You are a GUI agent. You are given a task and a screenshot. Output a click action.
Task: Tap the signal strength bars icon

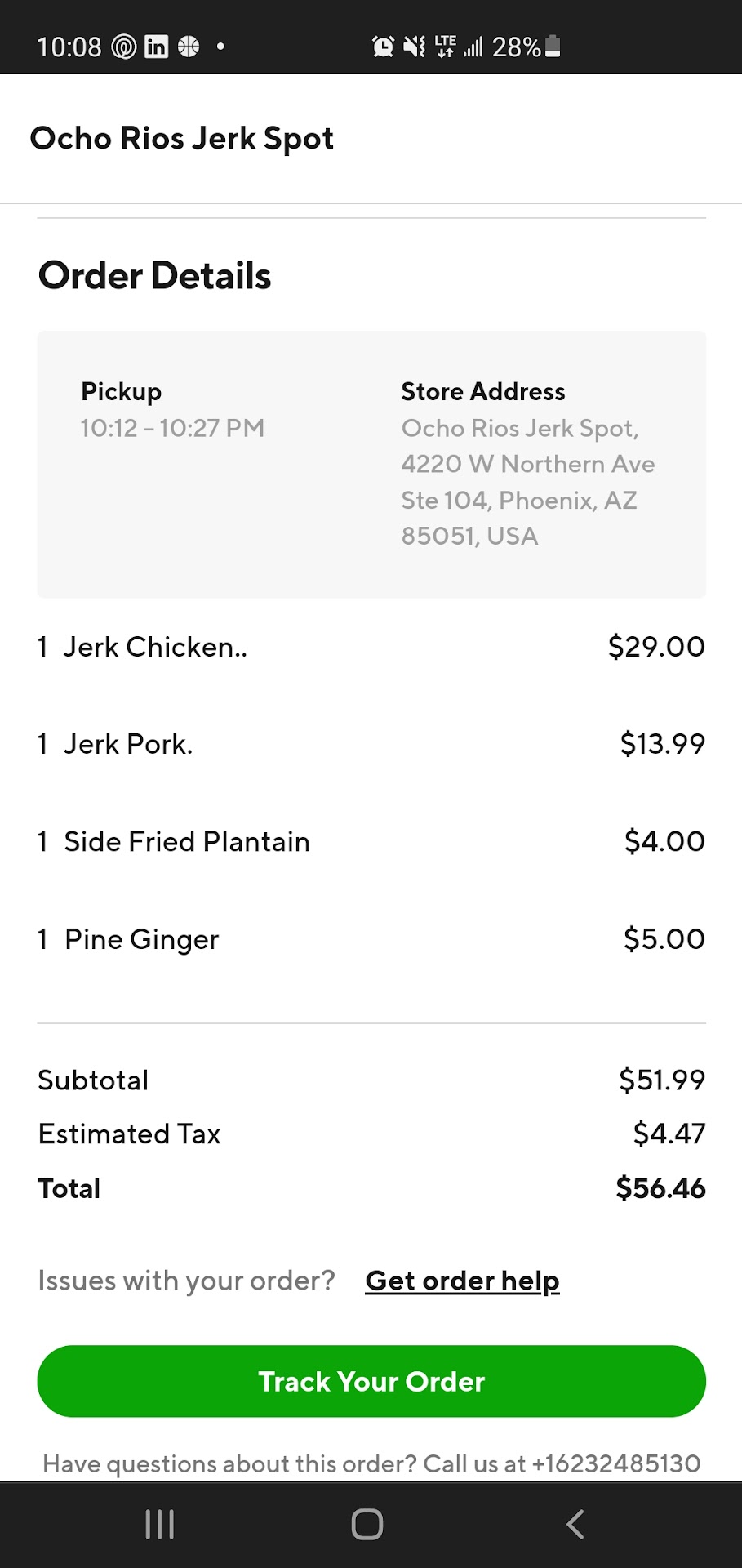click(x=473, y=47)
